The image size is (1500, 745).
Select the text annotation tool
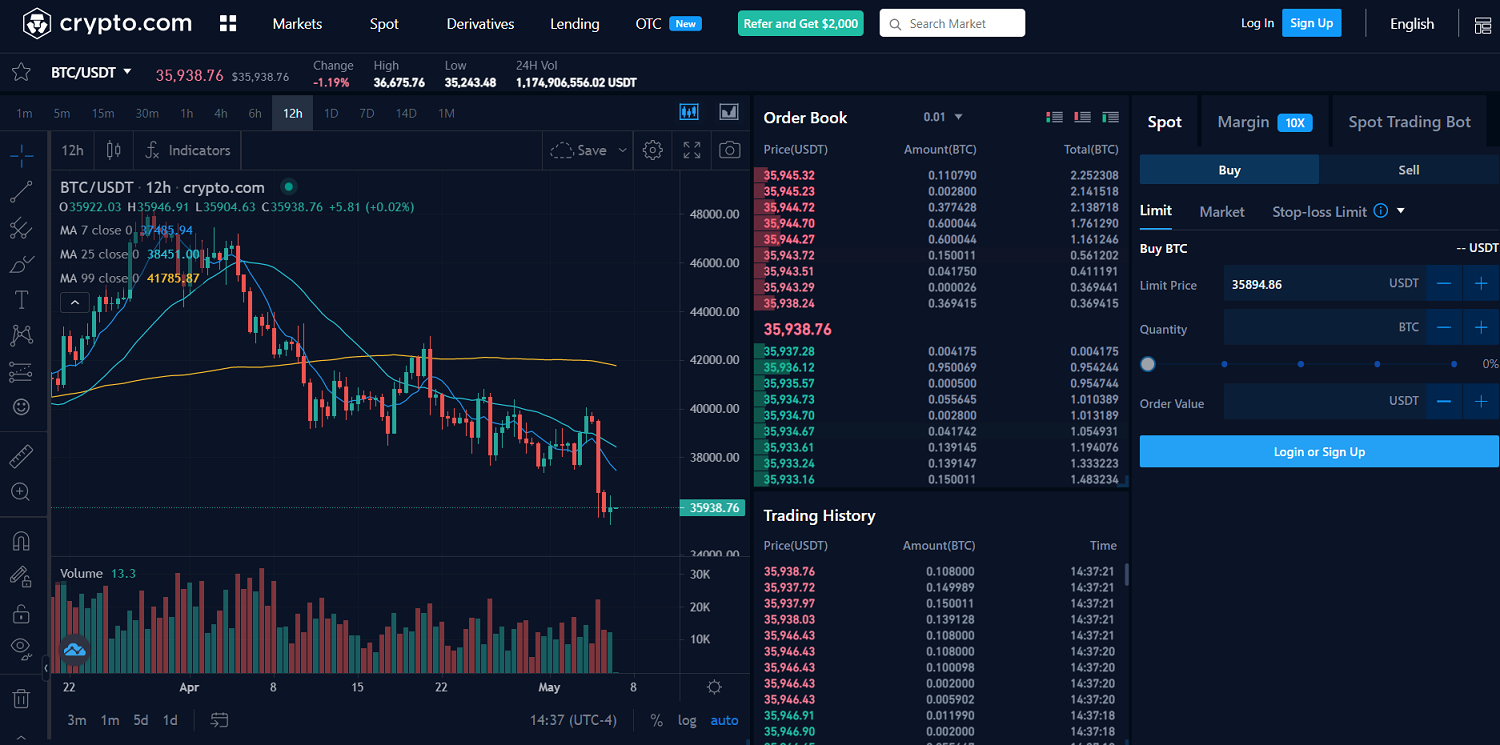point(21,300)
